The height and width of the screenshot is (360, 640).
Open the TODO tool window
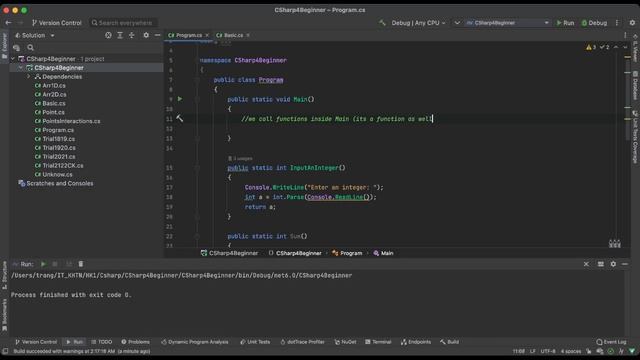pyautogui.click(x=102, y=342)
